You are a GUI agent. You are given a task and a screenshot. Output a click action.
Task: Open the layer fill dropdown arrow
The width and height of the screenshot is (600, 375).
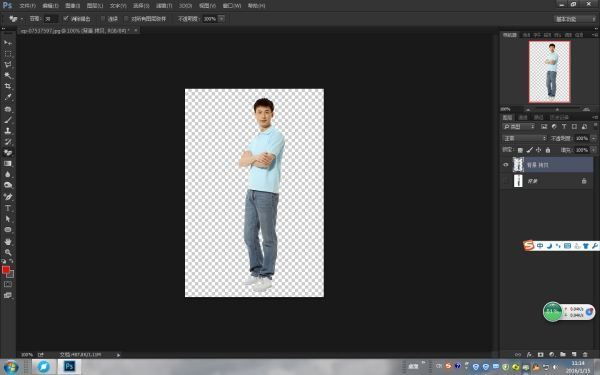tap(593, 150)
